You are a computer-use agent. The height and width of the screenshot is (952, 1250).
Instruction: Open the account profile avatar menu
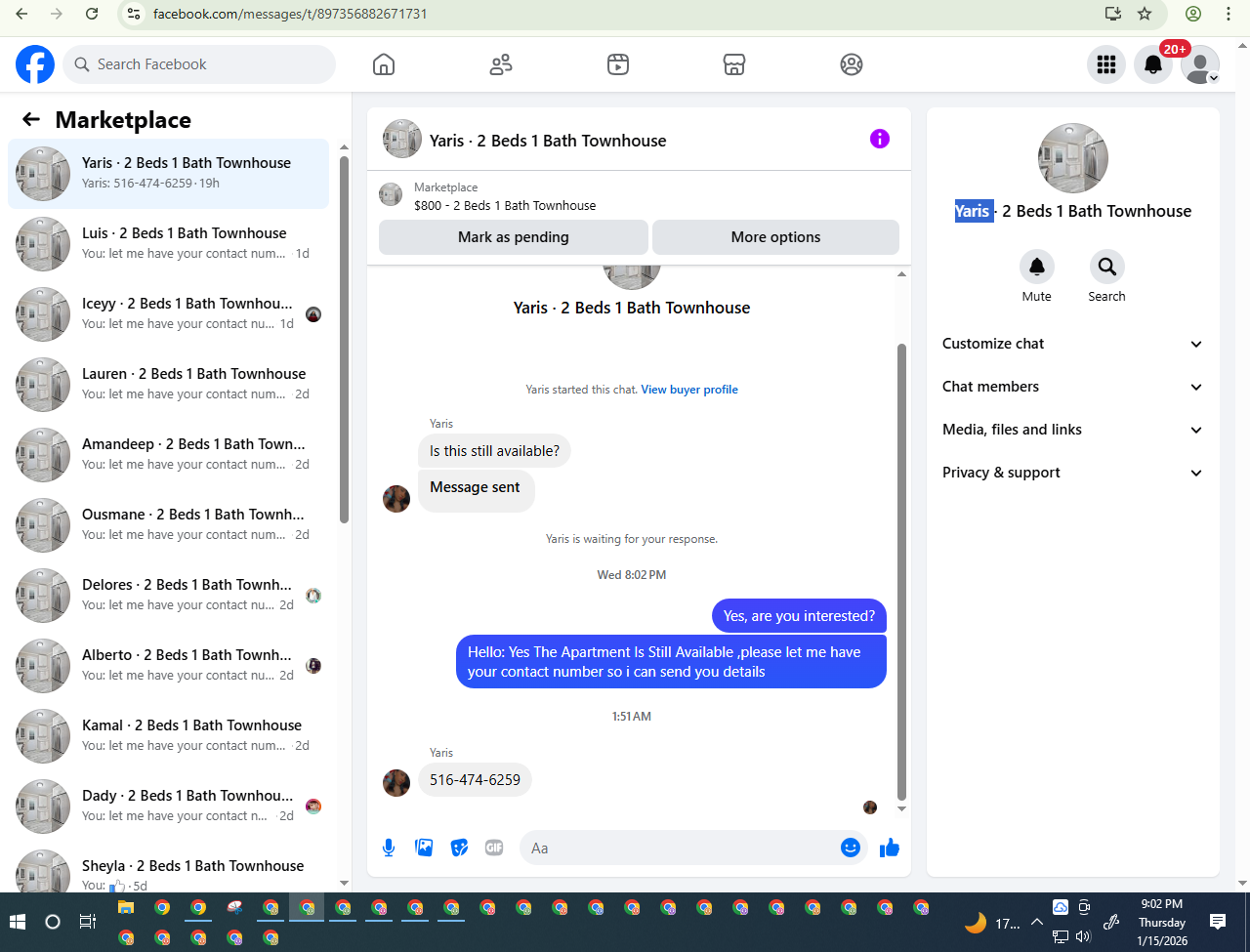click(1200, 64)
